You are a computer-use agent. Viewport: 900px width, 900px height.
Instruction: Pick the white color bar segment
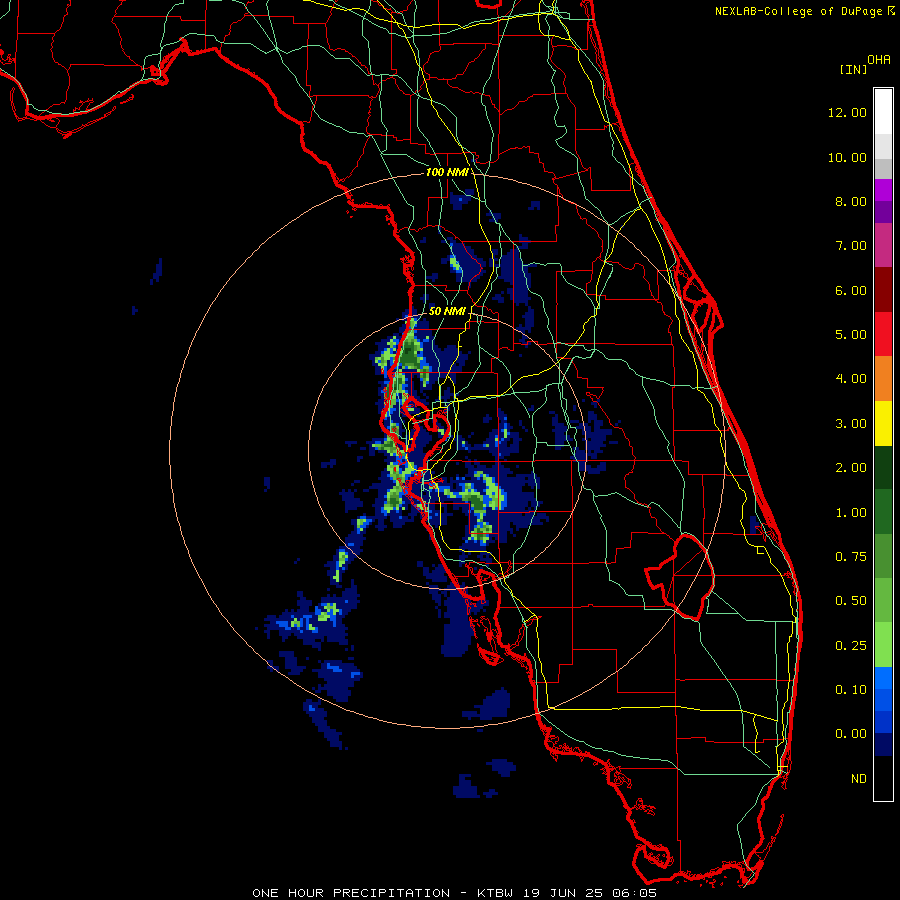pyautogui.click(x=883, y=111)
